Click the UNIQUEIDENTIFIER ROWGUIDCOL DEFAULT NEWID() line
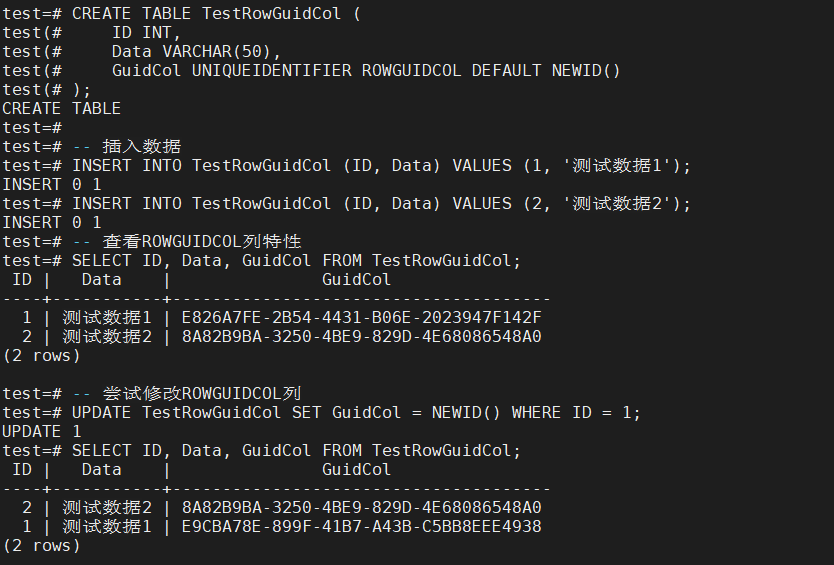The width and height of the screenshot is (834, 565). click(366, 70)
